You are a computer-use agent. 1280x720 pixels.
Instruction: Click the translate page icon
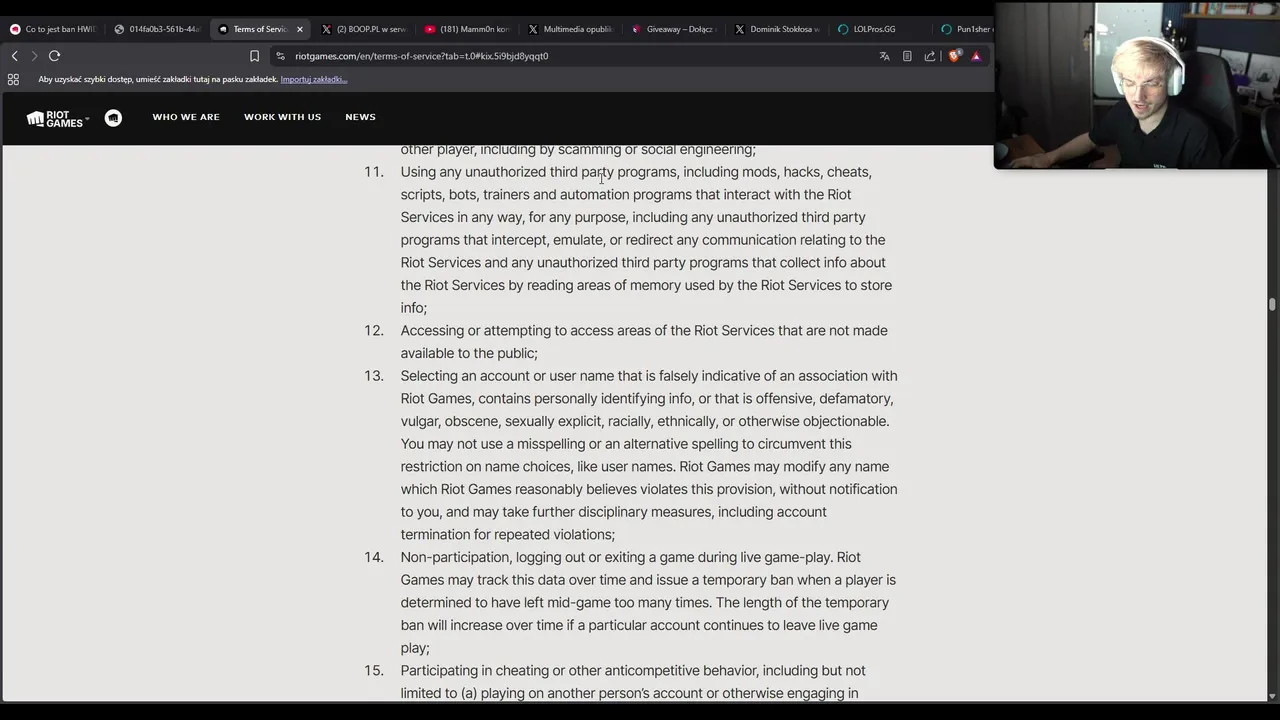884,56
